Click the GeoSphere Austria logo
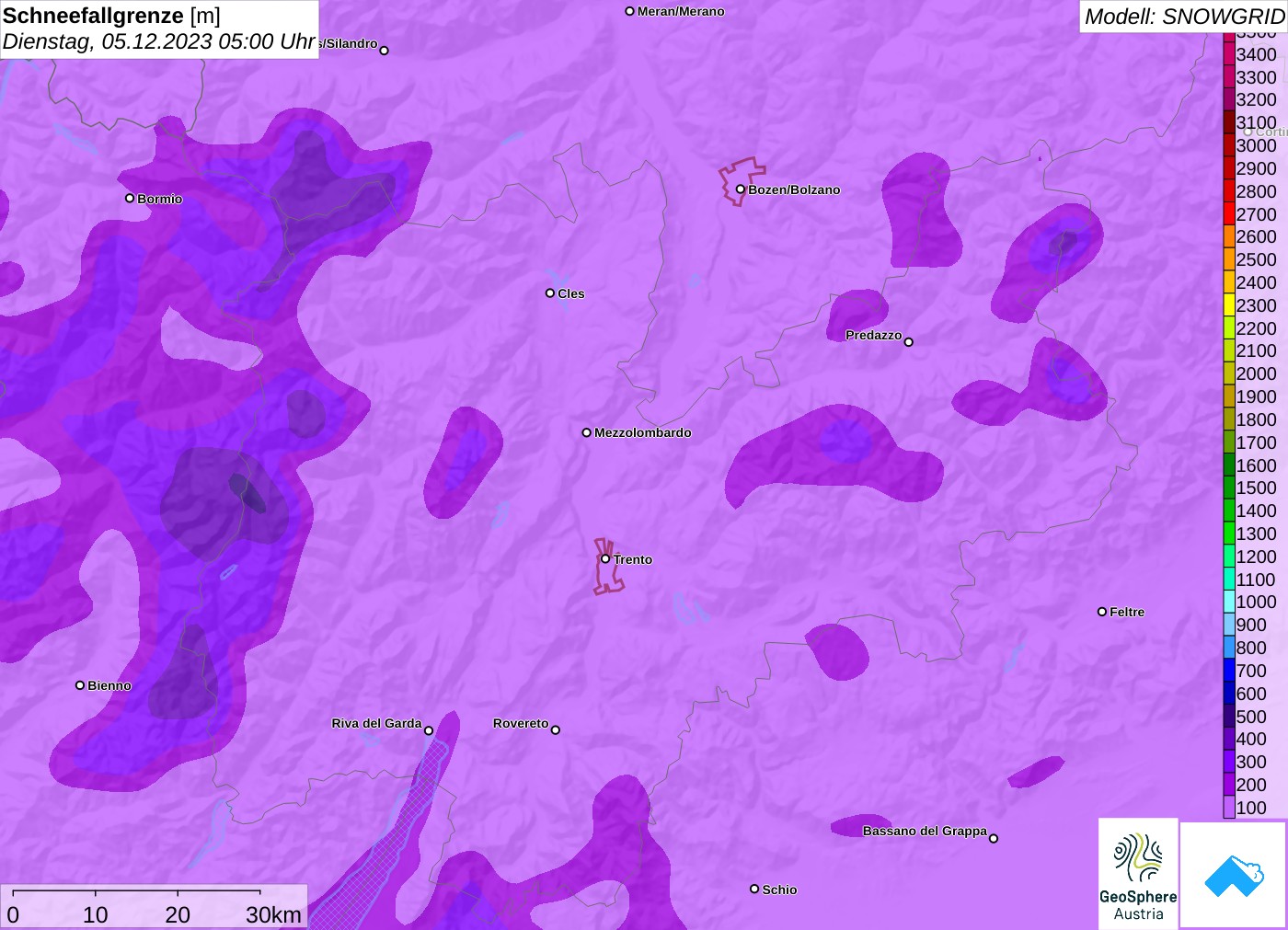Viewport: 1288px width, 930px height. 1138,873
